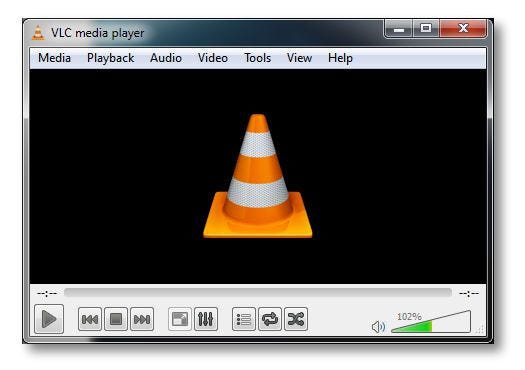The image size is (525, 370).
Task: Open the playlist view icon
Action: point(244,319)
